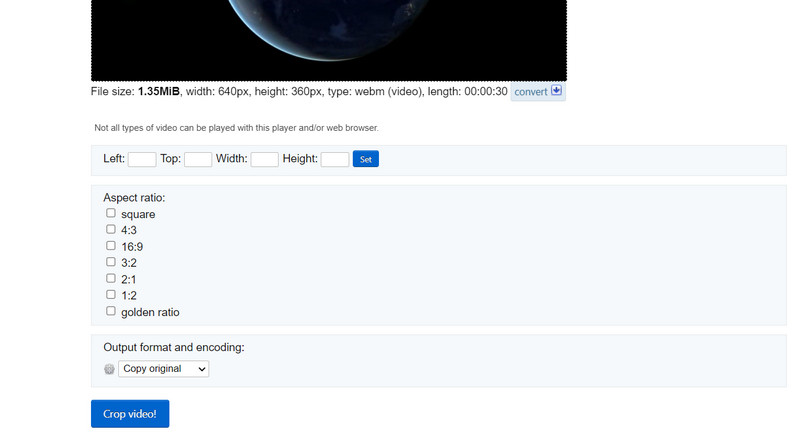This screenshot has height=435, width=800.
Task: Open the Copy original encoding dropdown
Action: point(164,369)
